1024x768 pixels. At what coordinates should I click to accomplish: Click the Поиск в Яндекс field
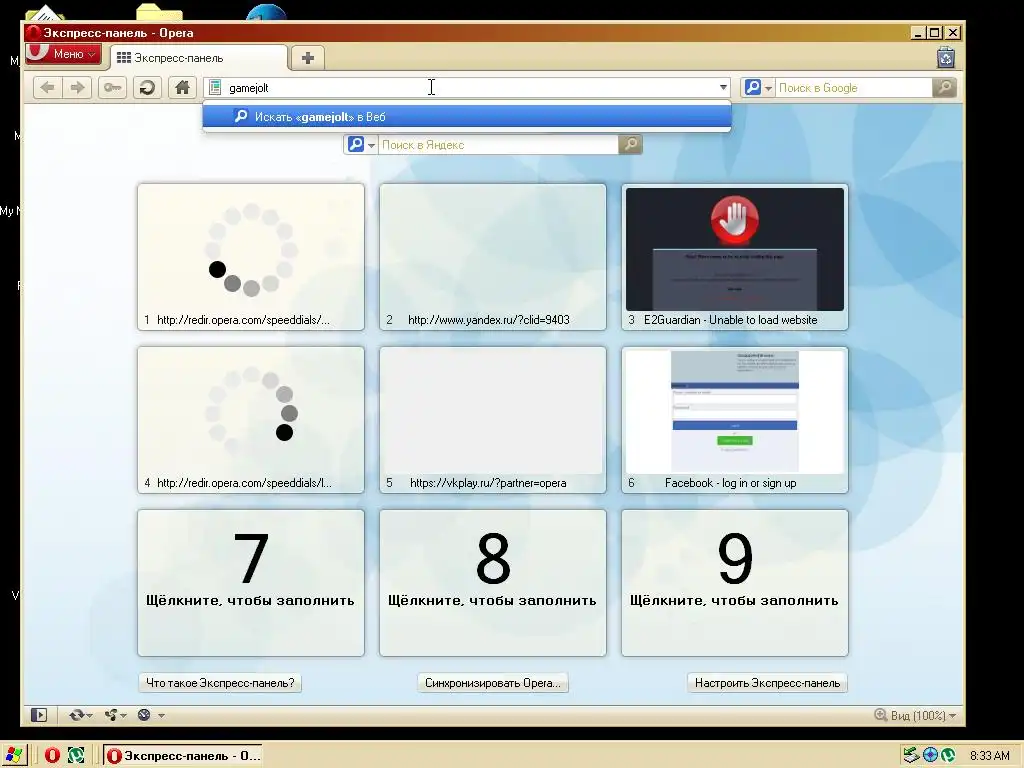tap(498, 144)
